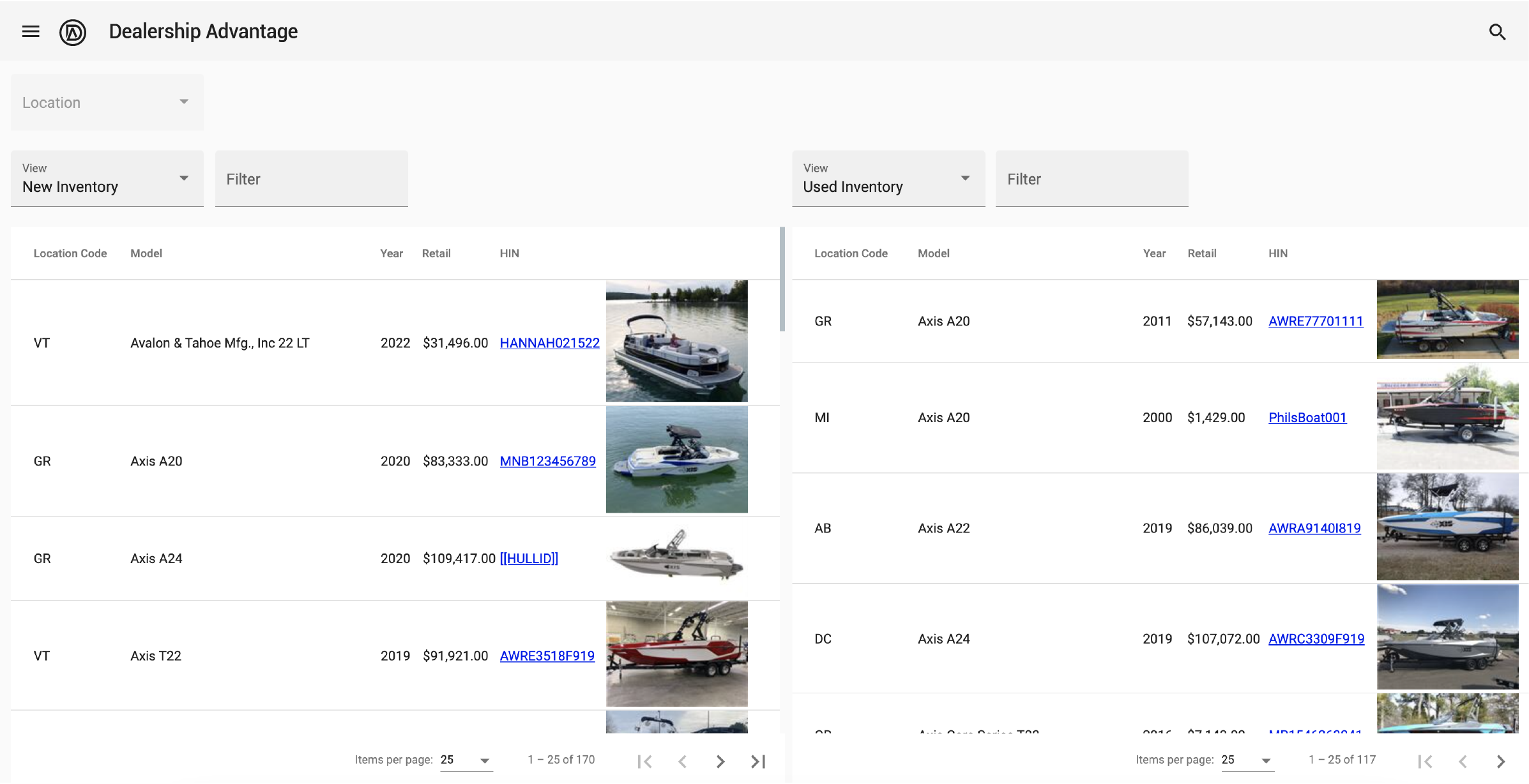This screenshot has width=1529, height=784.
Task: Click the Dealership Advantage logo icon
Action: pyautogui.click(x=73, y=32)
